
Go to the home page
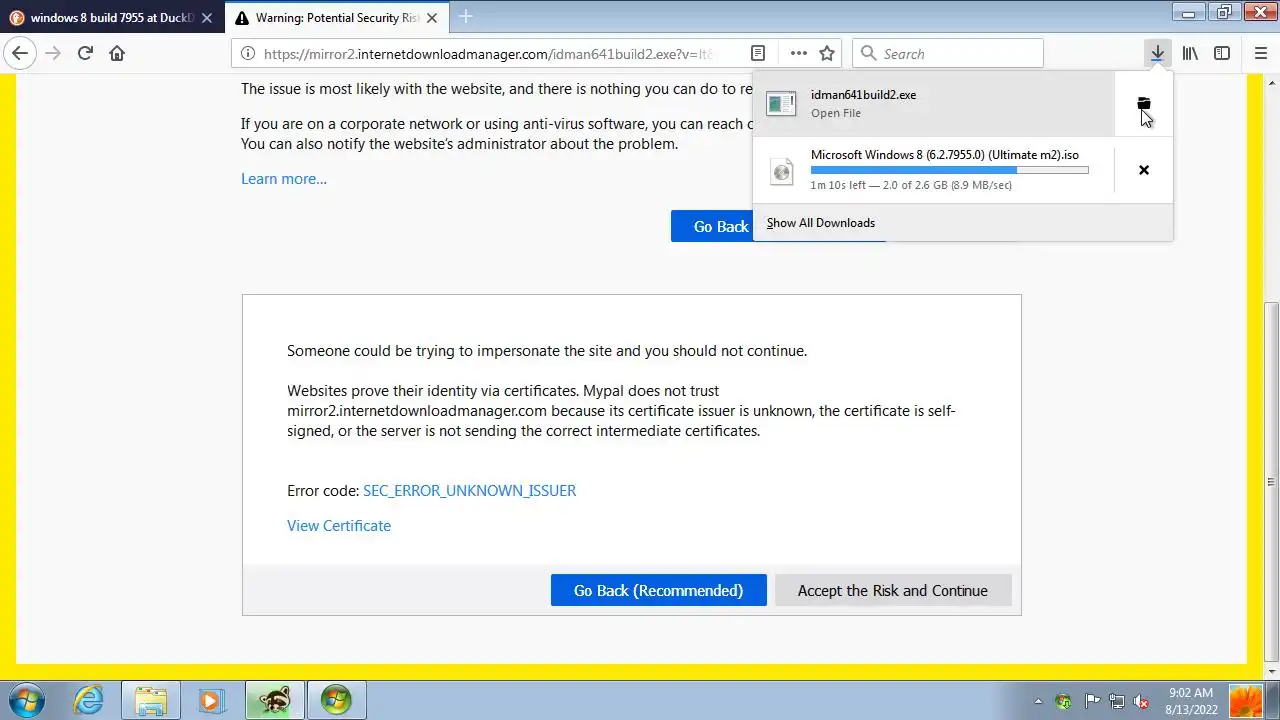pyautogui.click(x=117, y=54)
